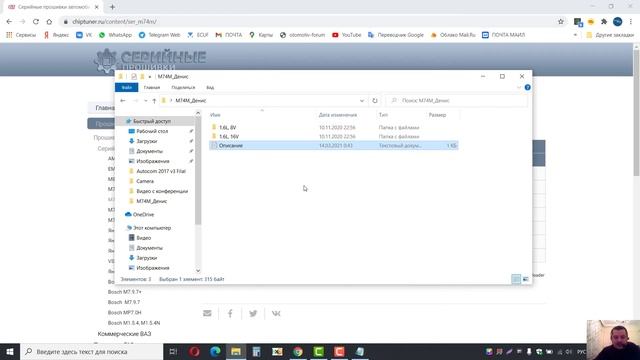
Task: Open recent locations dropdown in Explorer
Action: coord(146,100)
